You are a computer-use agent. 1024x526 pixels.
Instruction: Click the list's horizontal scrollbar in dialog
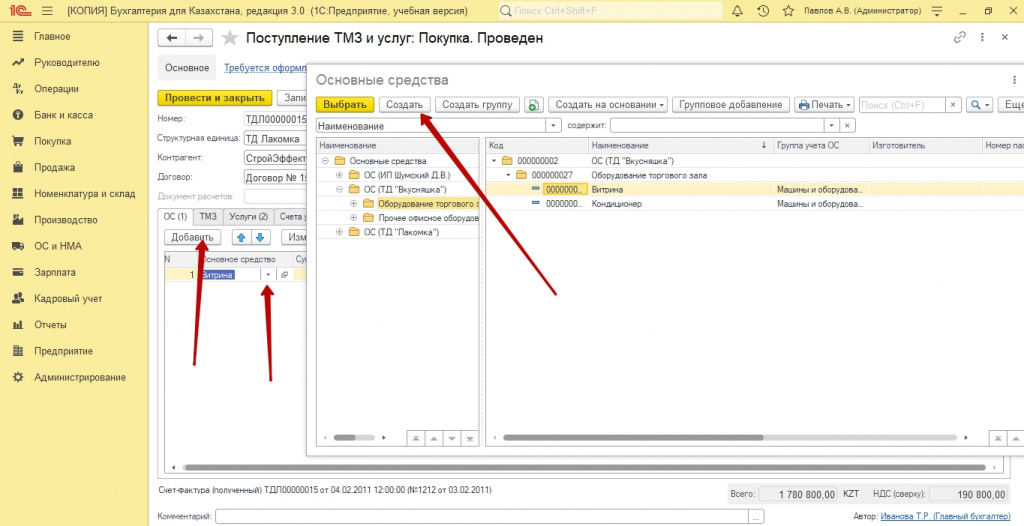click(x=633, y=438)
